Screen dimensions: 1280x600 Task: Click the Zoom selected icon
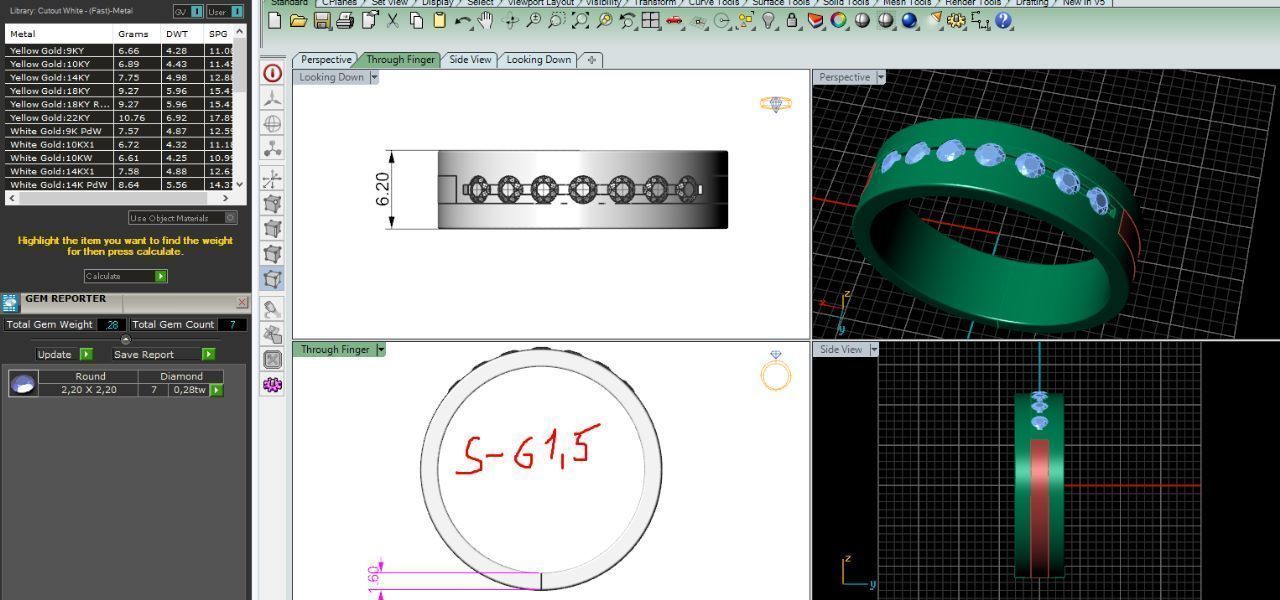[x=604, y=20]
